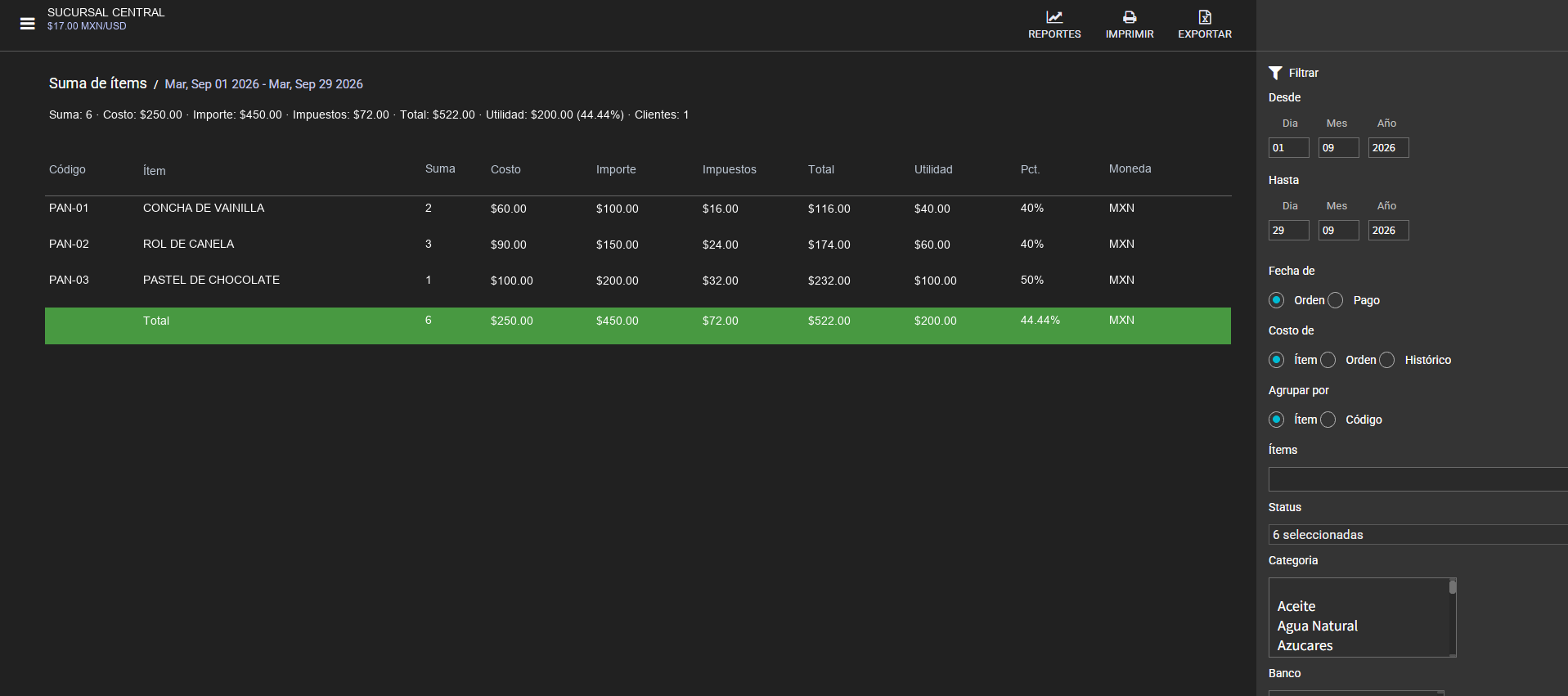1568x696 pixels.
Task: Click the SUCURSAL CENTRAL branch title
Action: click(106, 12)
